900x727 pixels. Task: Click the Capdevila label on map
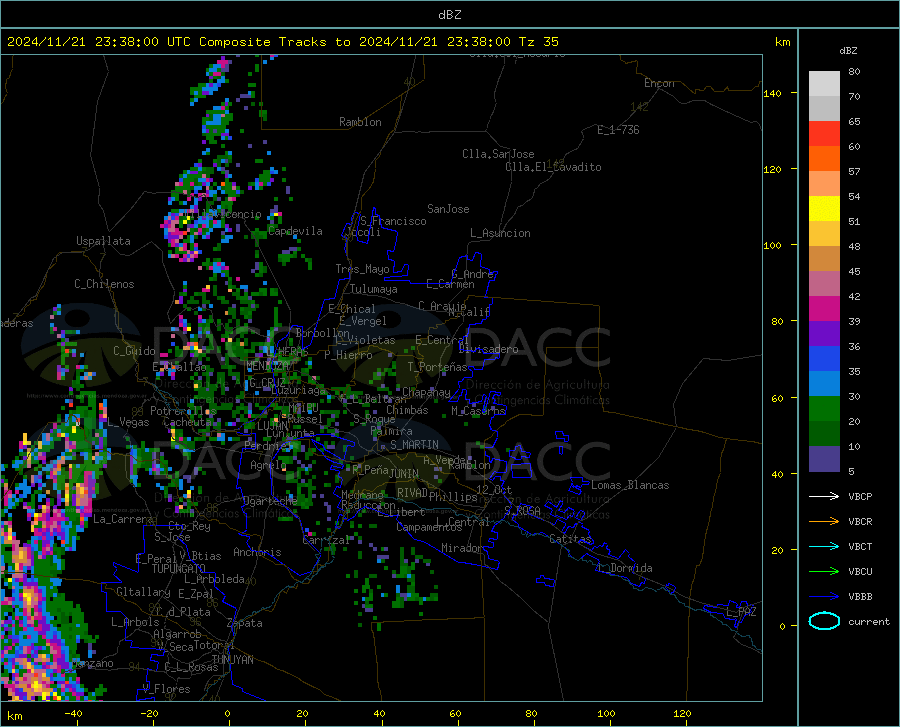click(x=295, y=231)
